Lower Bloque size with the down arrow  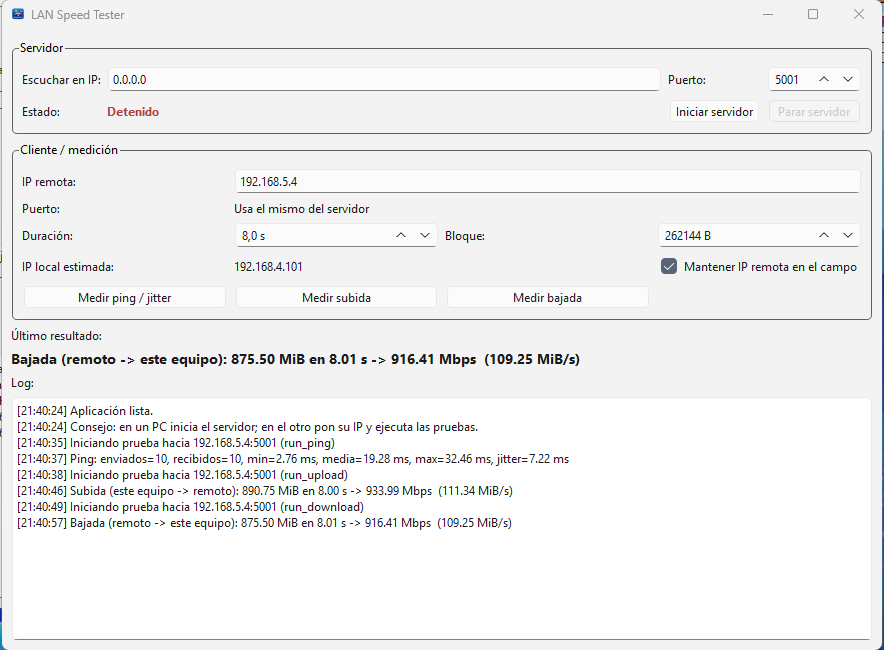(x=849, y=236)
